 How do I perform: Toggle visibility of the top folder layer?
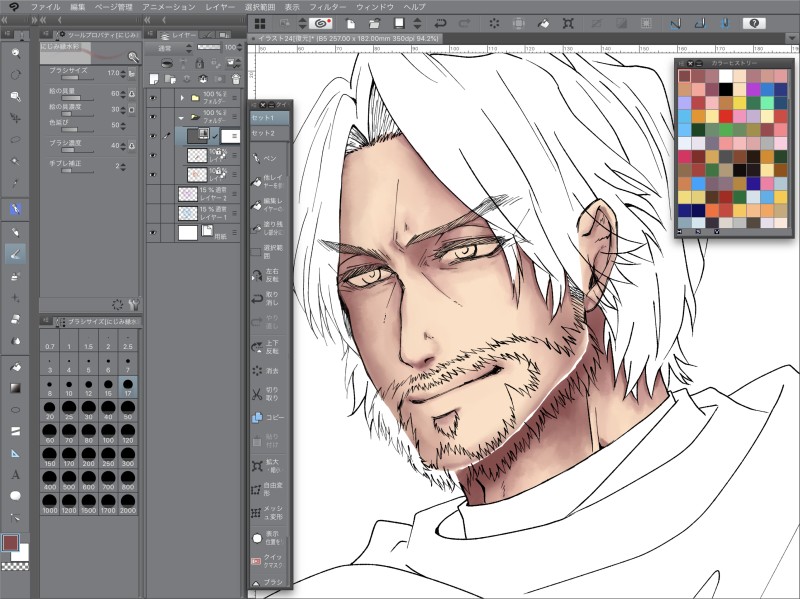(x=153, y=98)
